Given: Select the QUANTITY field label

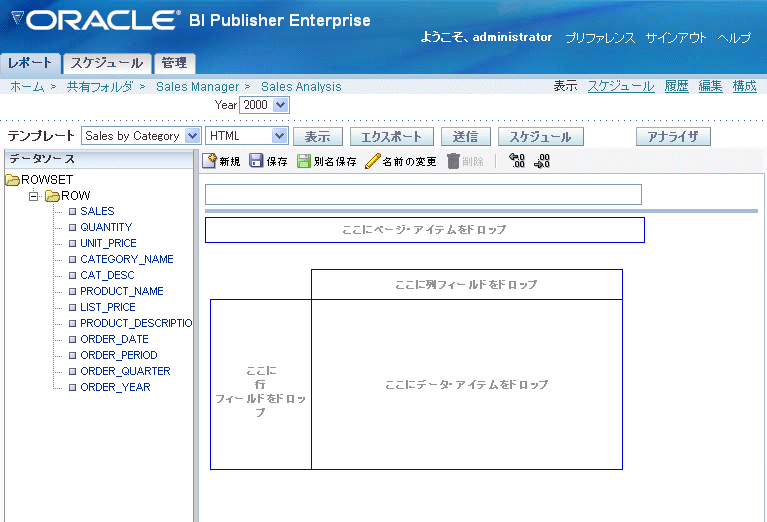Looking at the screenshot, I should [x=106, y=227].
